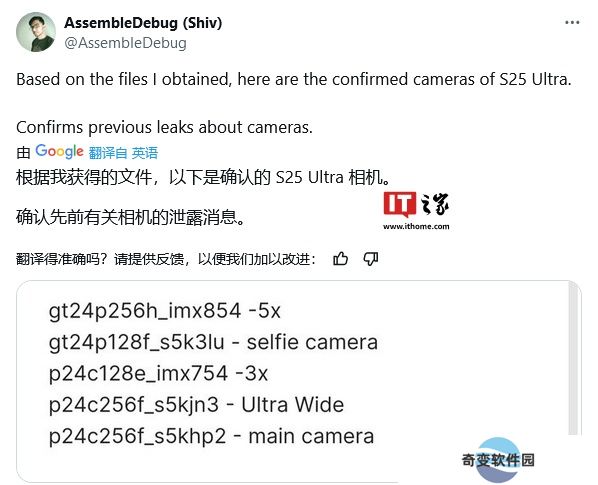This screenshot has height=485, width=598.
Task: Click the Google logo in translation note
Action: click(59, 151)
